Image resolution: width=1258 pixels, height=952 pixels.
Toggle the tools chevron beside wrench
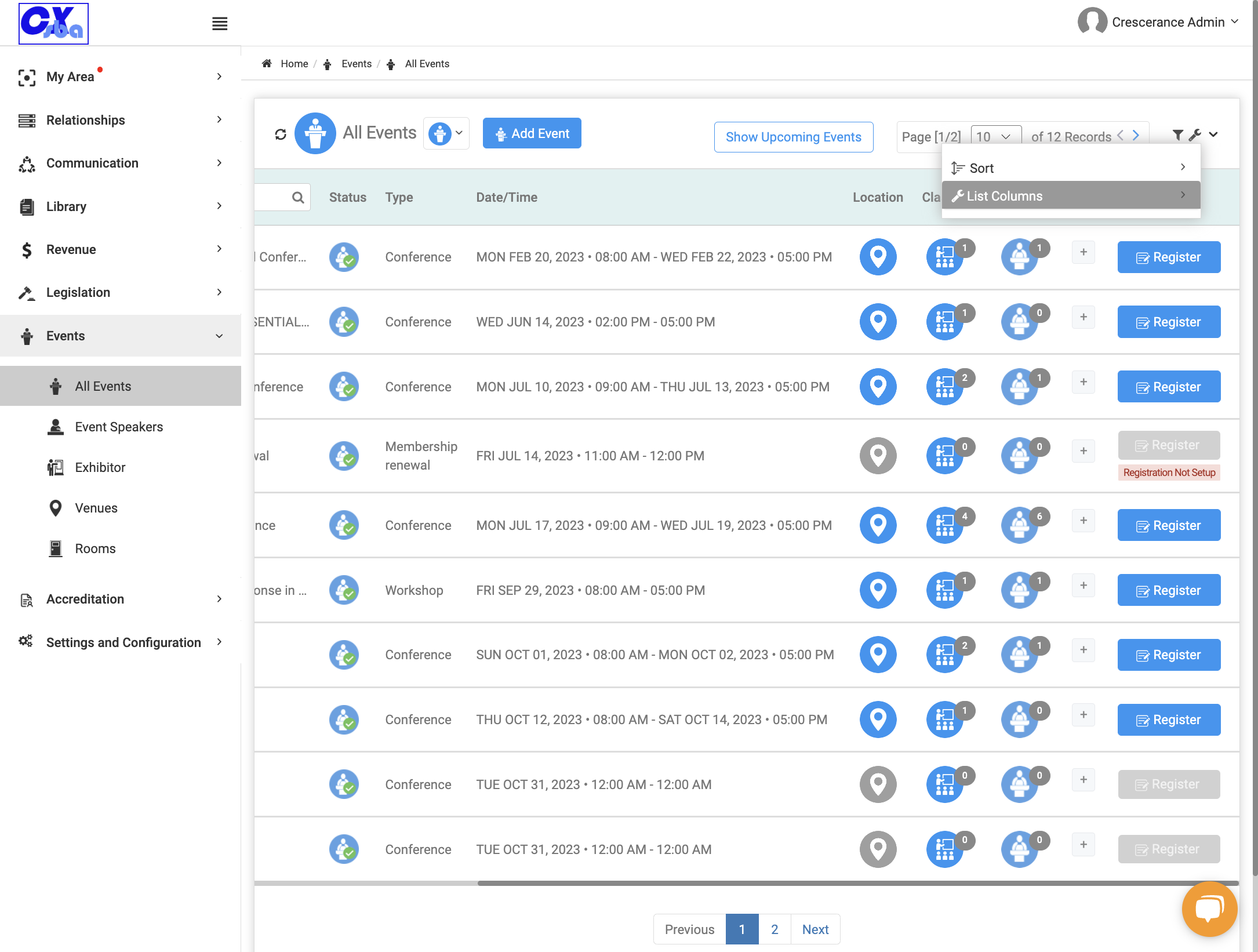1213,135
